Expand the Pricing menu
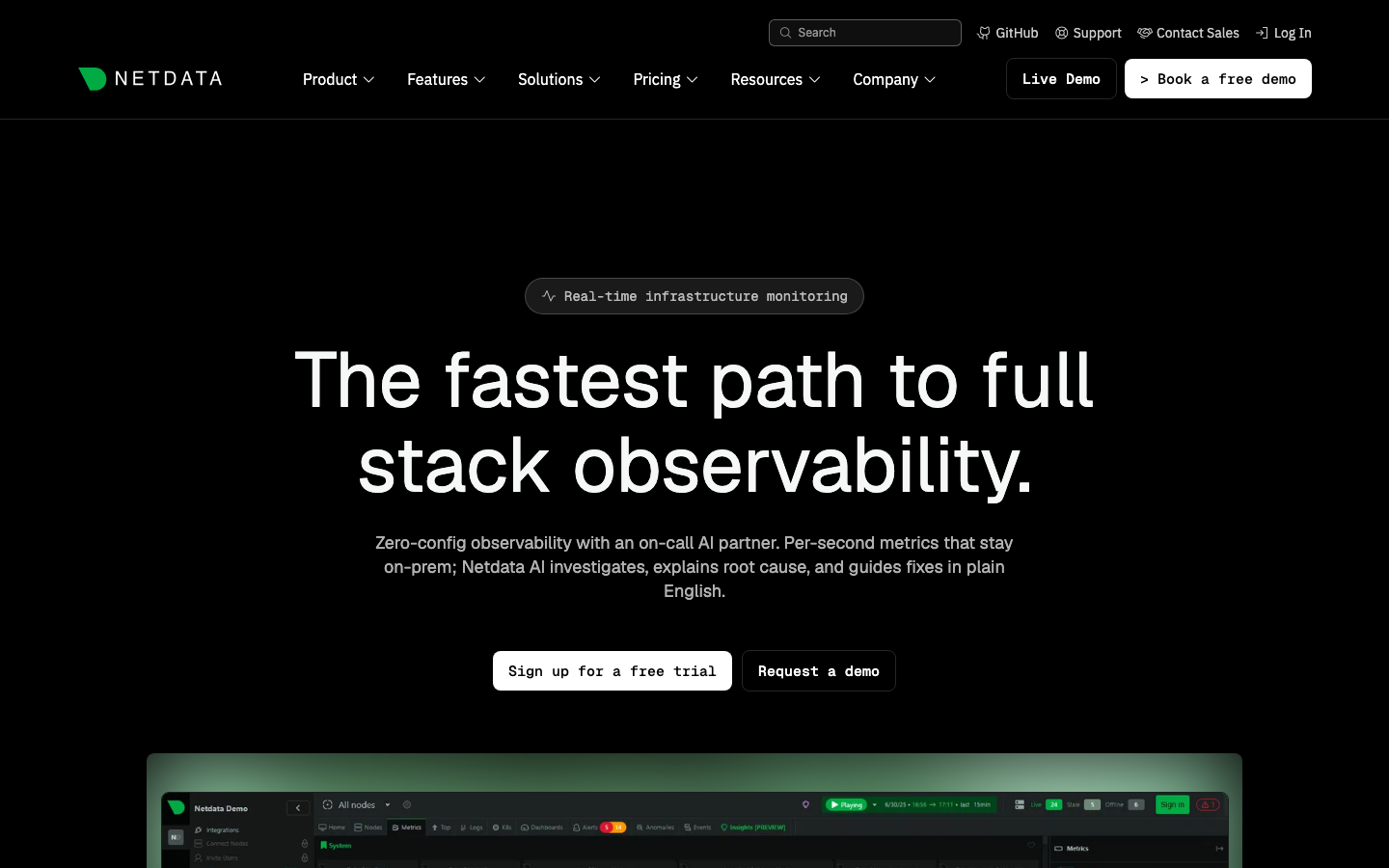1389x868 pixels. tap(666, 79)
